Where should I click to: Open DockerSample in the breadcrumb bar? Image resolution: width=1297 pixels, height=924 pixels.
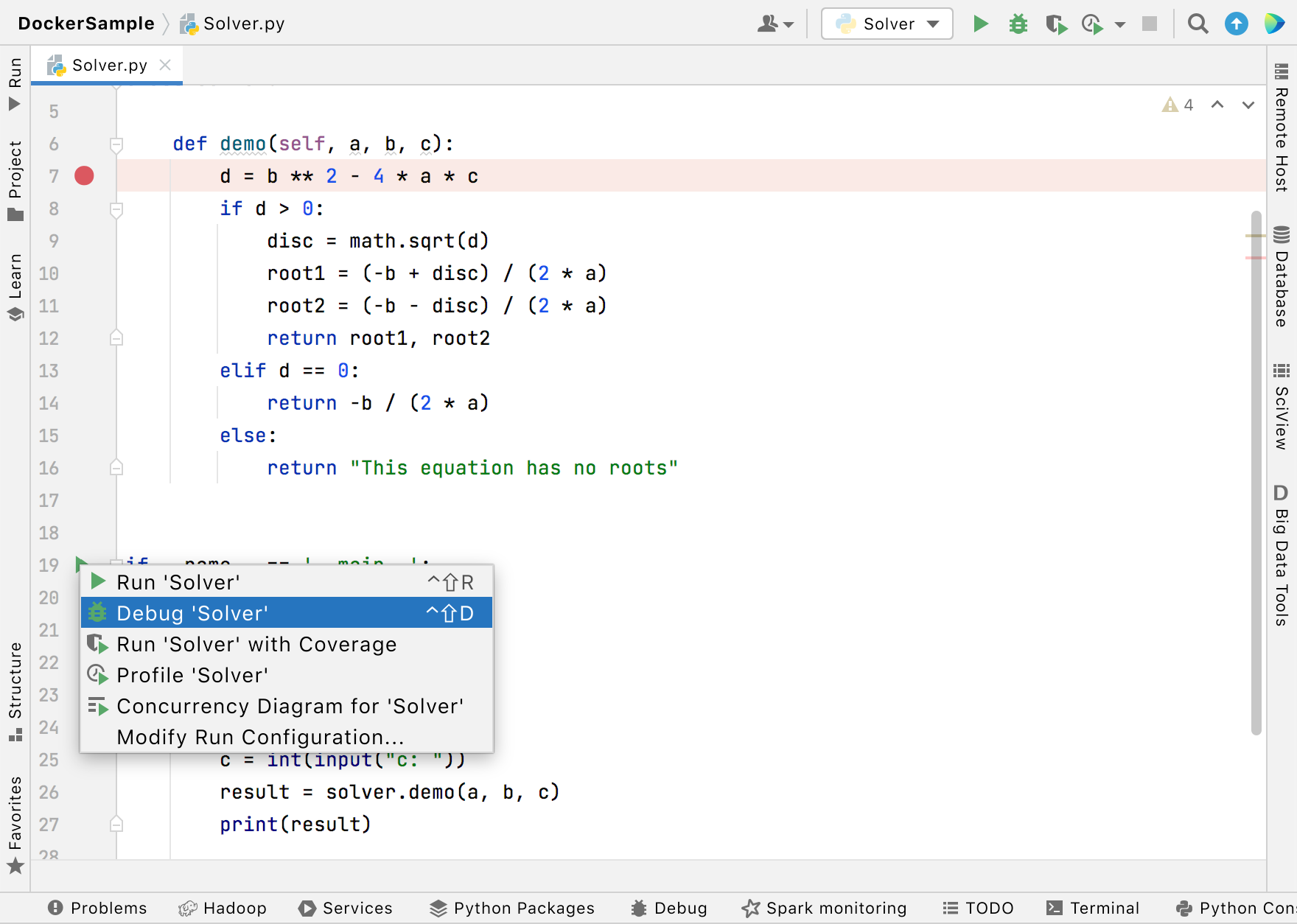[x=86, y=23]
